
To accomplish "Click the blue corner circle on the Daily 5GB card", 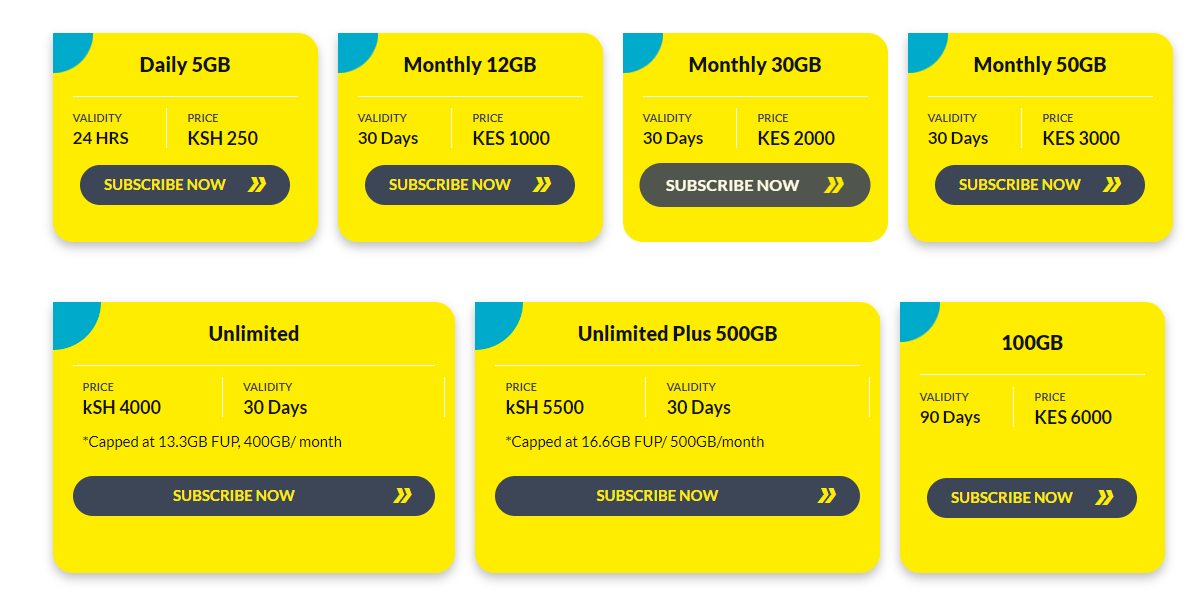I will (x=66, y=48).
